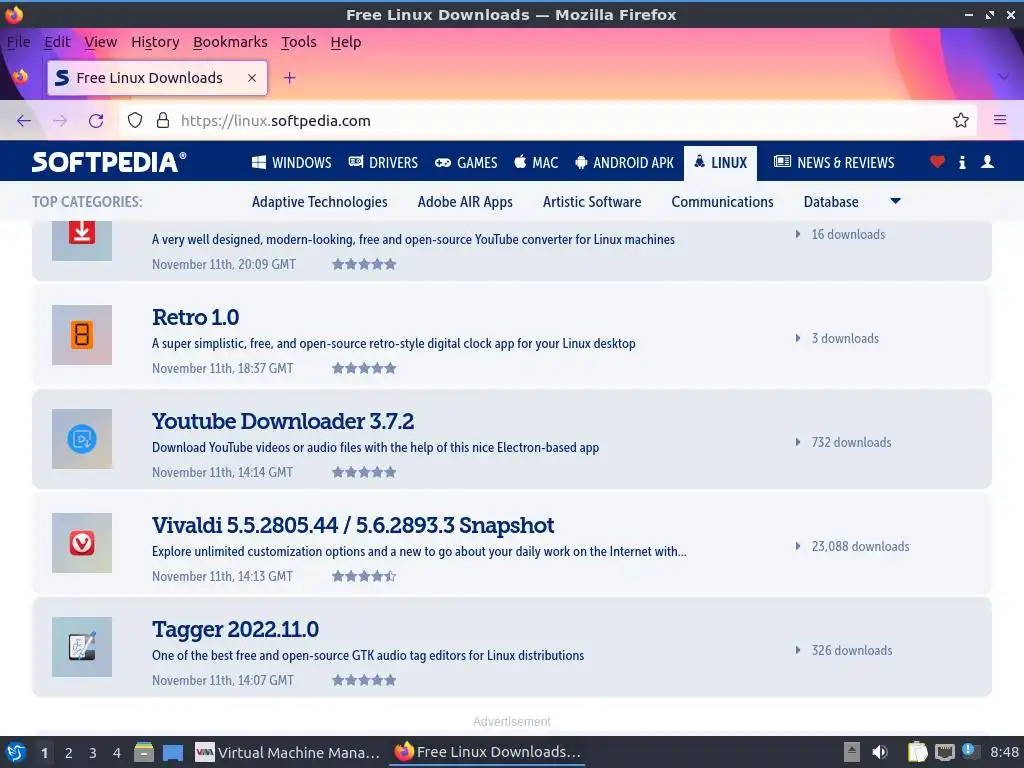Expand the top categories dropdown arrow
This screenshot has width=1024, height=768.
(x=895, y=201)
